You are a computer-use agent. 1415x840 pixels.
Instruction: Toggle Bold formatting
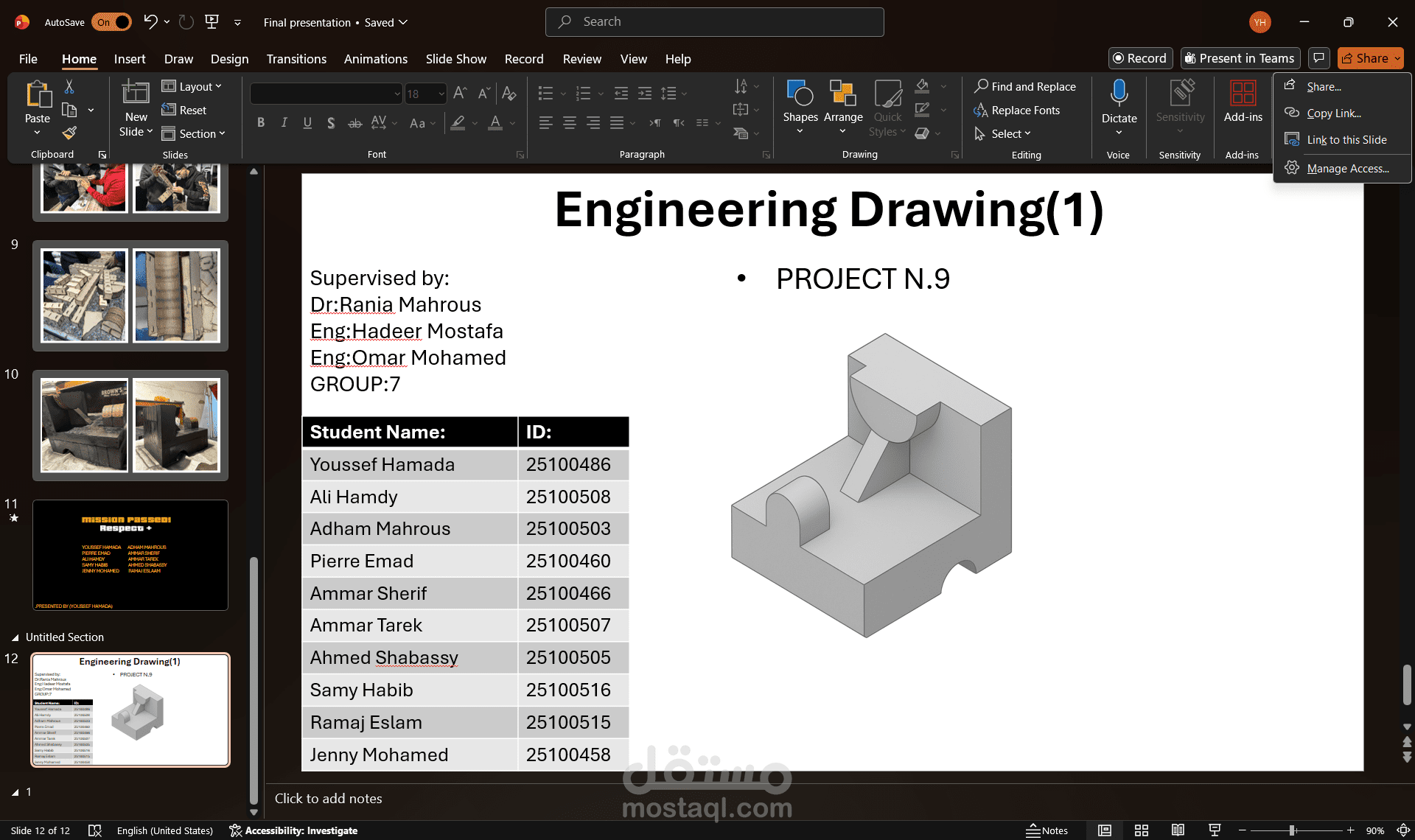pyautogui.click(x=260, y=123)
